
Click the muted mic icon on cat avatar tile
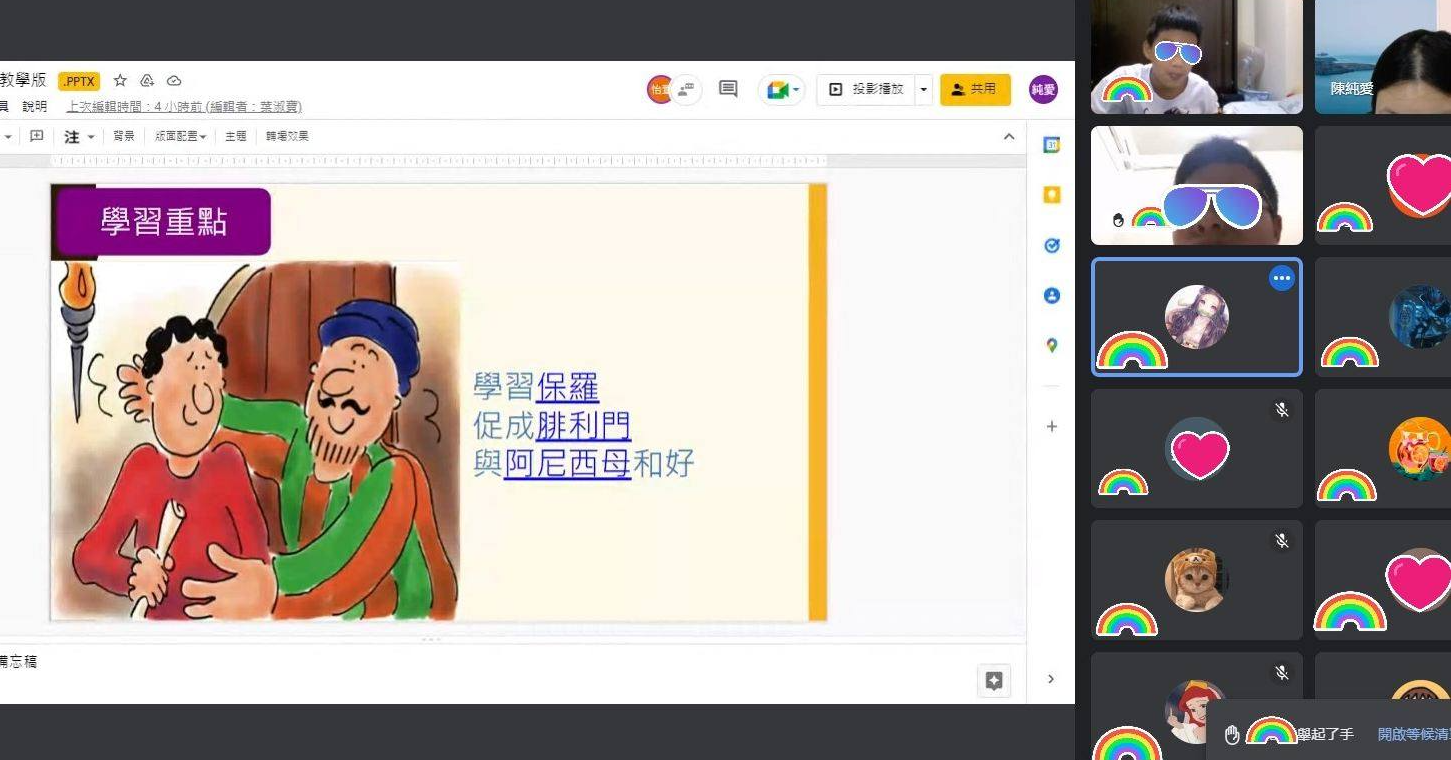point(1282,541)
